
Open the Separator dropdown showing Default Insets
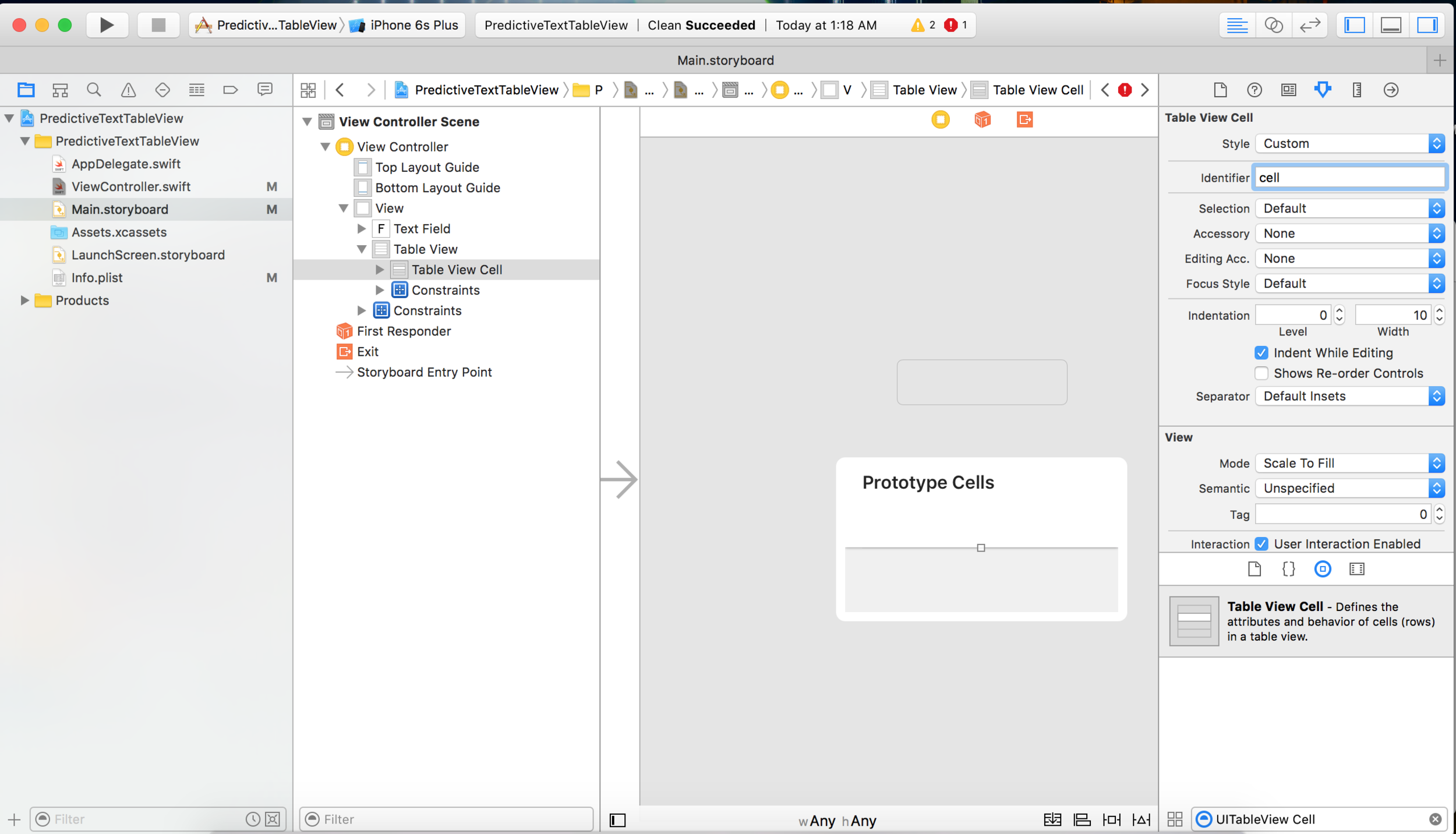1349,396
